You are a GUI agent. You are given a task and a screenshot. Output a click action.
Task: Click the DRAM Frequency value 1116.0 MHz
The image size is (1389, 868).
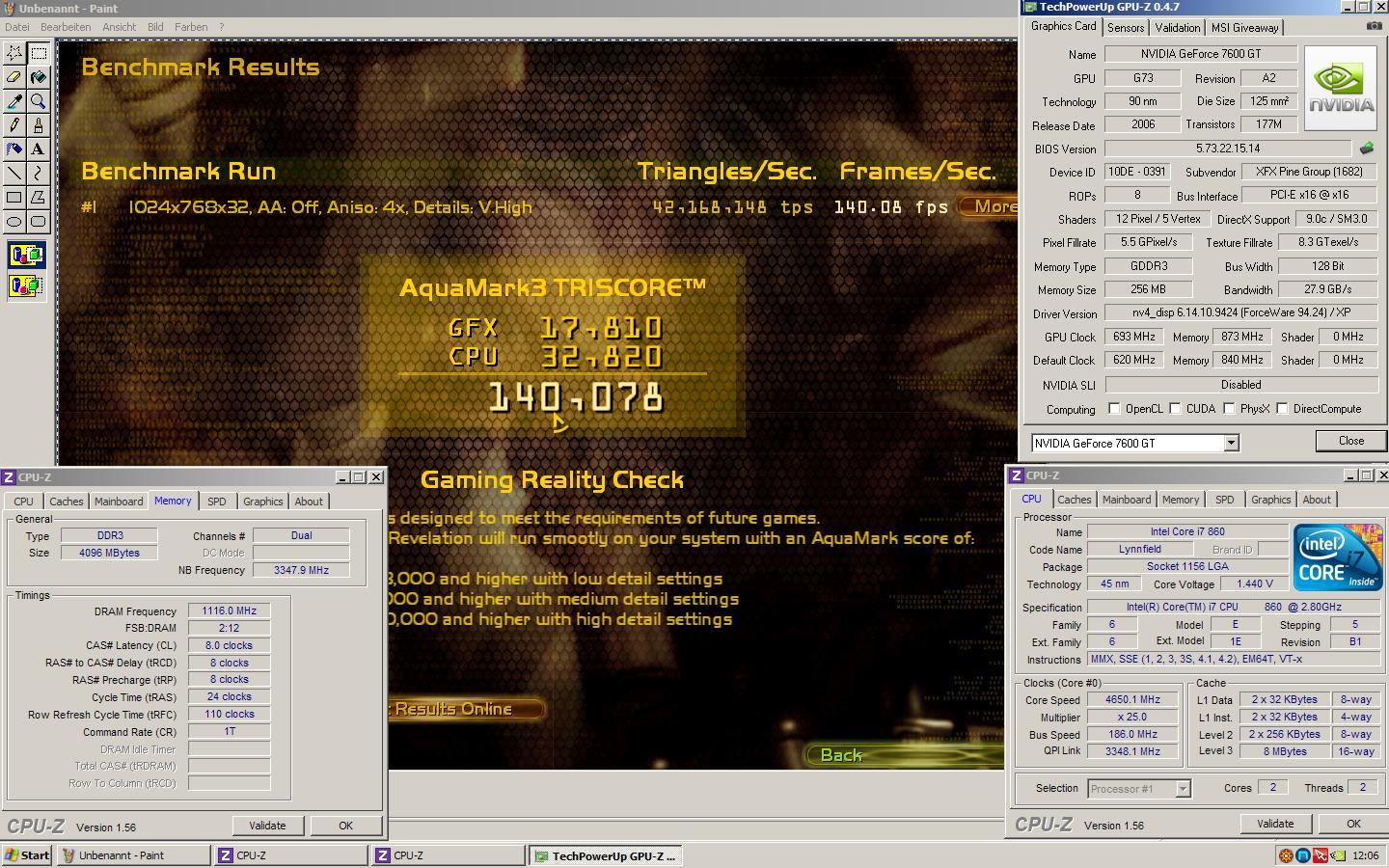tap(229, 611)
